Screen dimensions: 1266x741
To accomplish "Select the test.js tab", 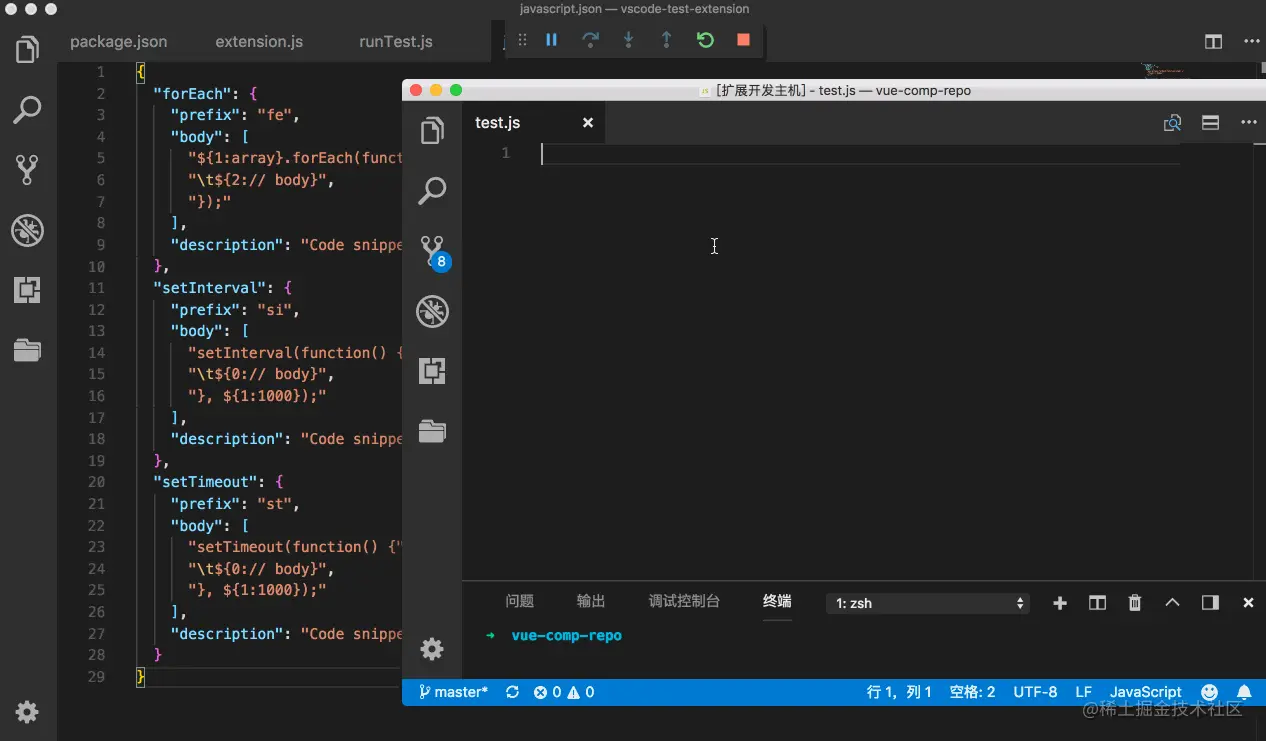I will (x=533, y=123).
